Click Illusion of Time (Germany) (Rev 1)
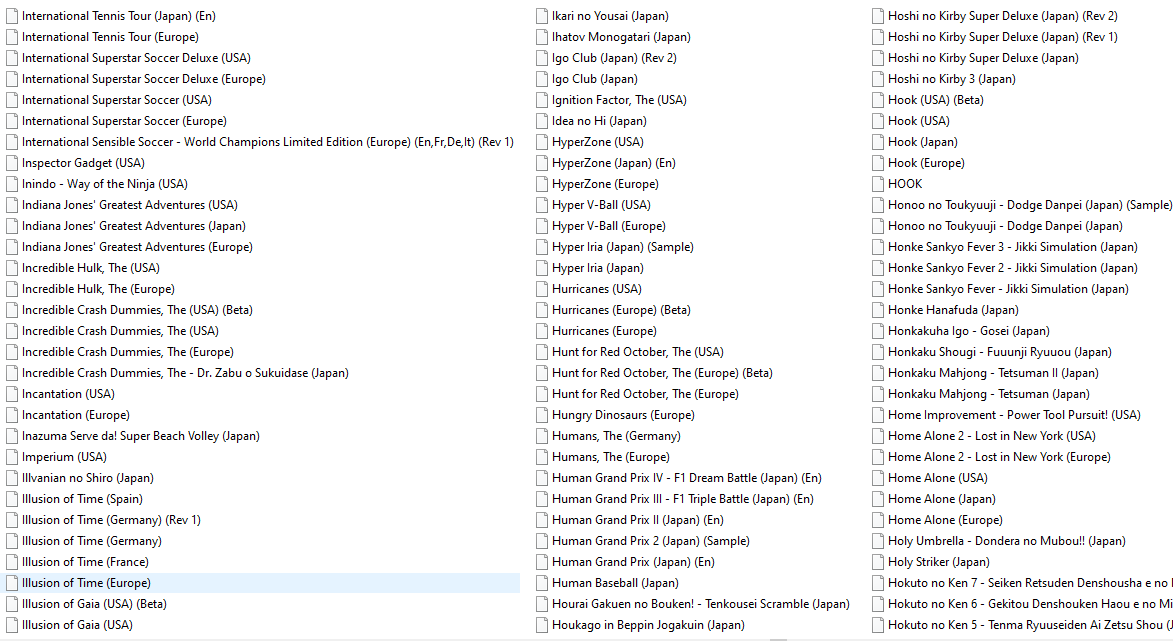Image resolution: width=1173 pixels, height=641 pixels. [111, 520]
